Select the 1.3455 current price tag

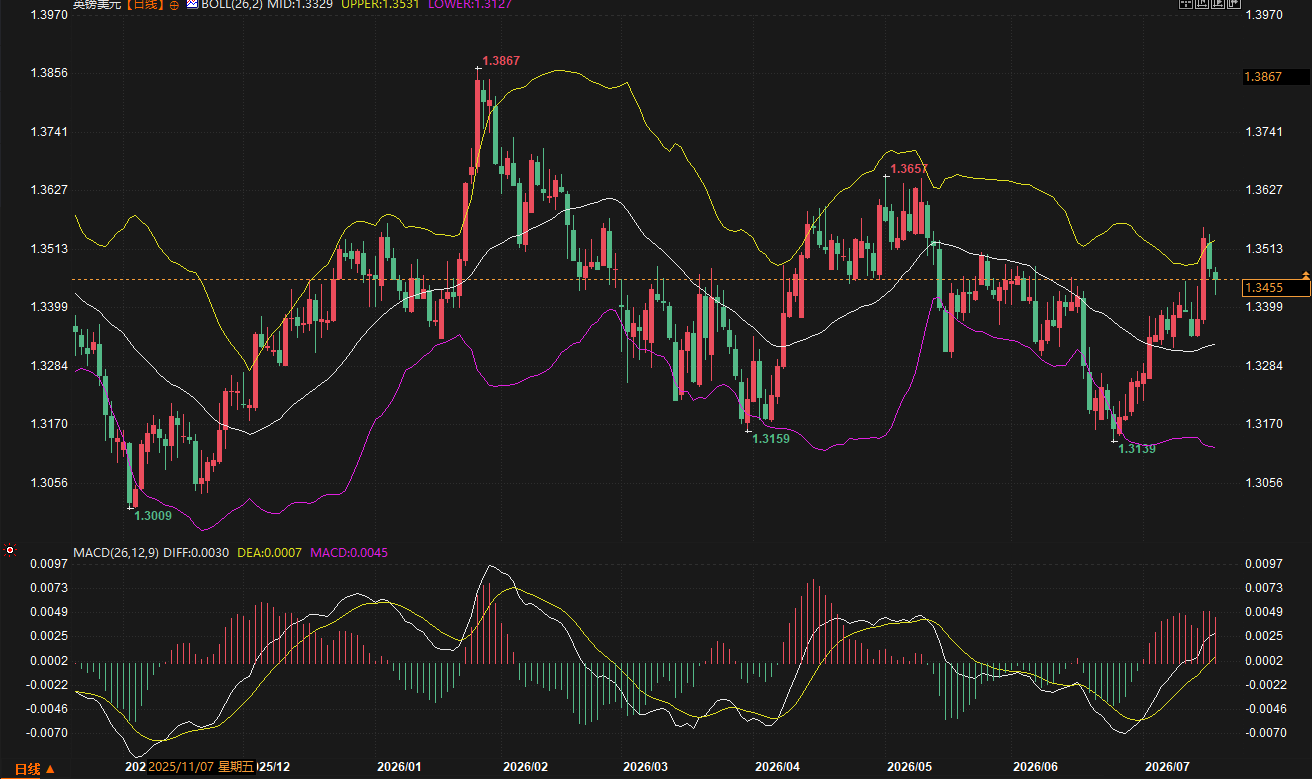coord(1275,288)
